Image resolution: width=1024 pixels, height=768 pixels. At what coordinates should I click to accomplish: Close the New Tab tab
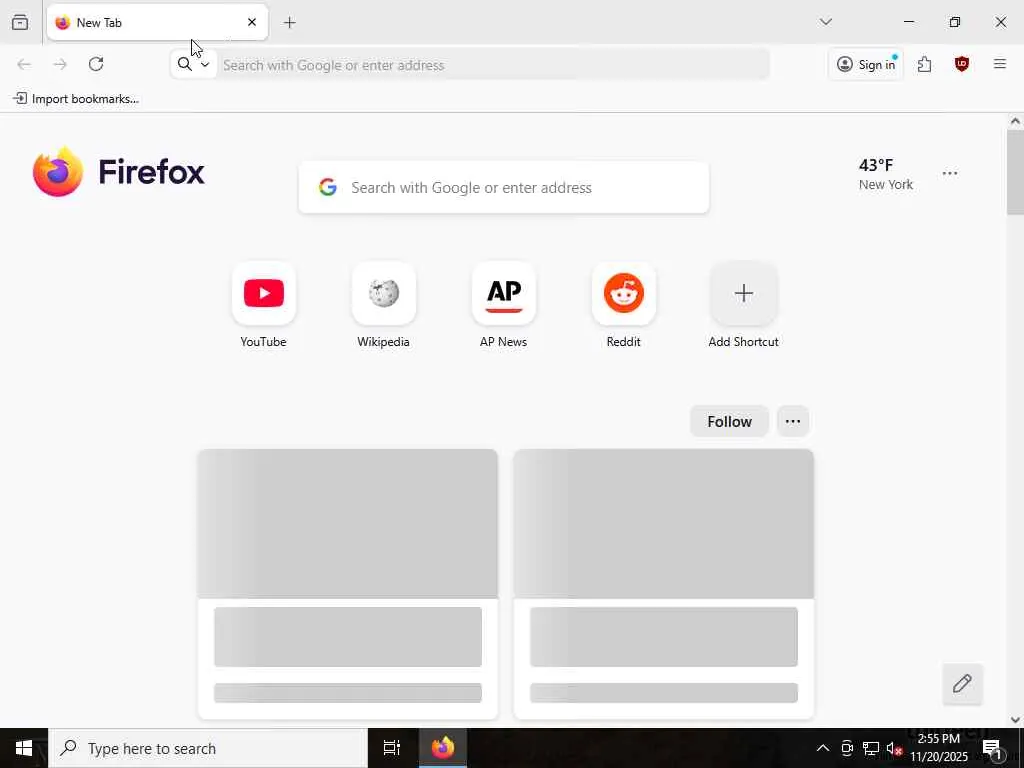point(252,22)
